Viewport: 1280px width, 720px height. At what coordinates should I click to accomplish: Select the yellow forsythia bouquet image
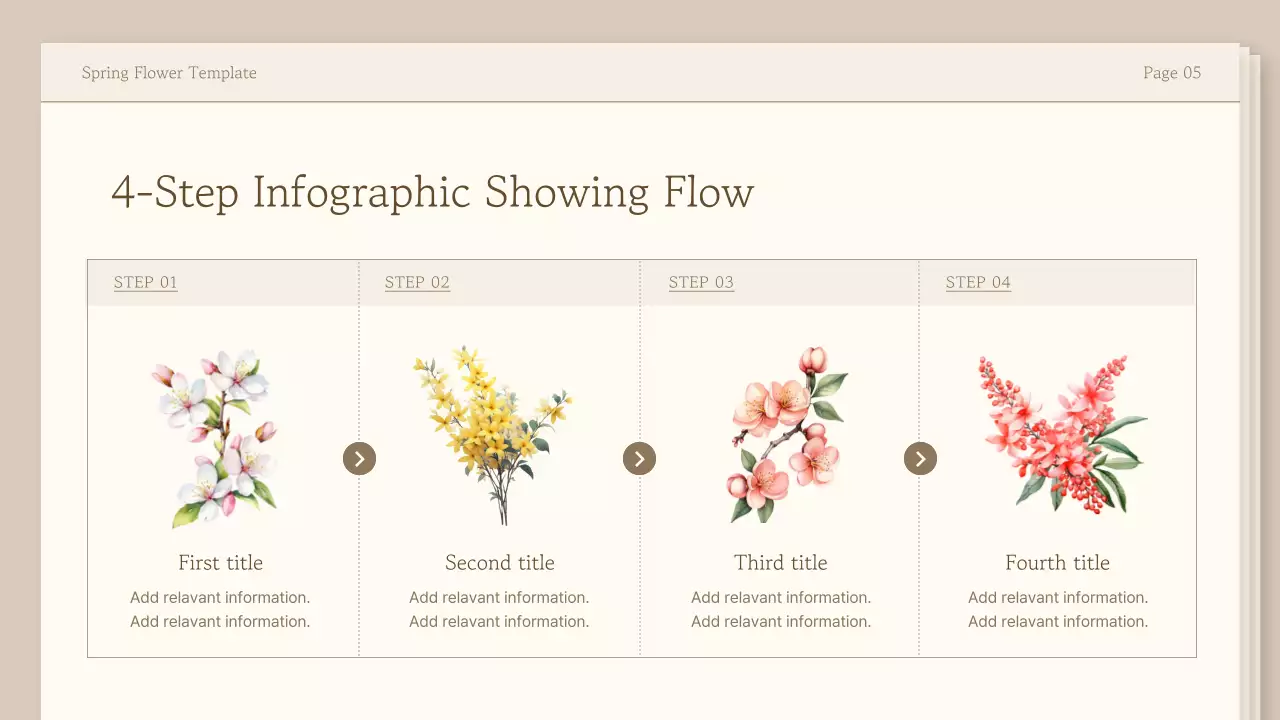tap(493, 435)
